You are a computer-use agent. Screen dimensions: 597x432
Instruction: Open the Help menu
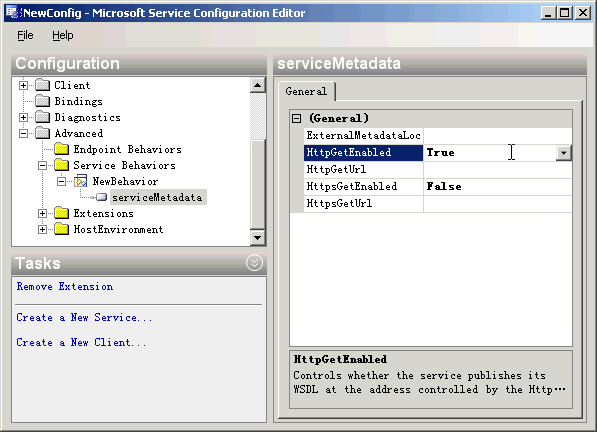point(63,35)
